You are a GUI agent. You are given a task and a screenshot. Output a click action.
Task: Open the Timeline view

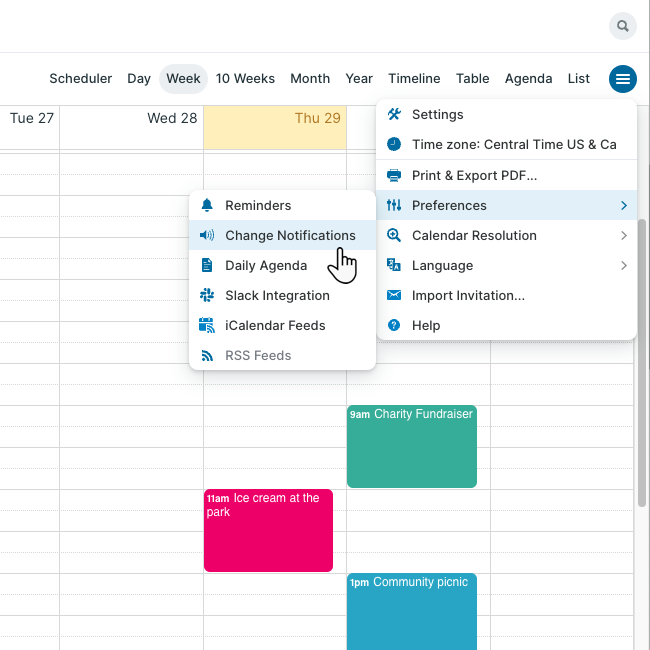[414, 79]
